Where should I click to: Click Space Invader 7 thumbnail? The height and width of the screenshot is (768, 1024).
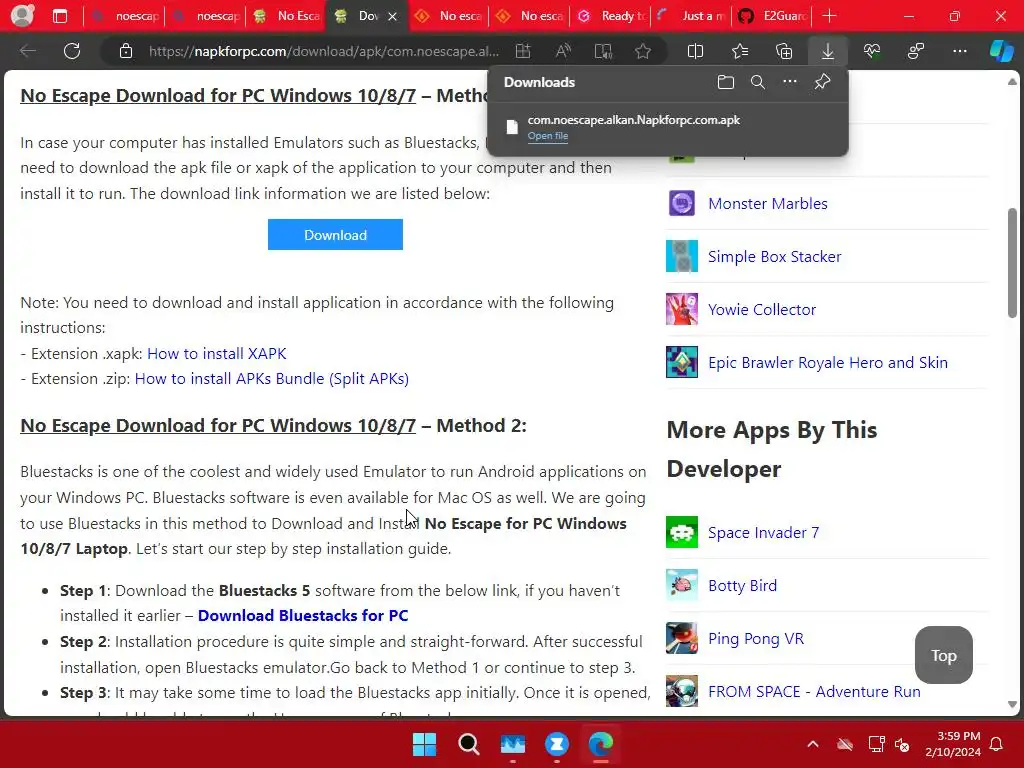click(x=682, y=532)
